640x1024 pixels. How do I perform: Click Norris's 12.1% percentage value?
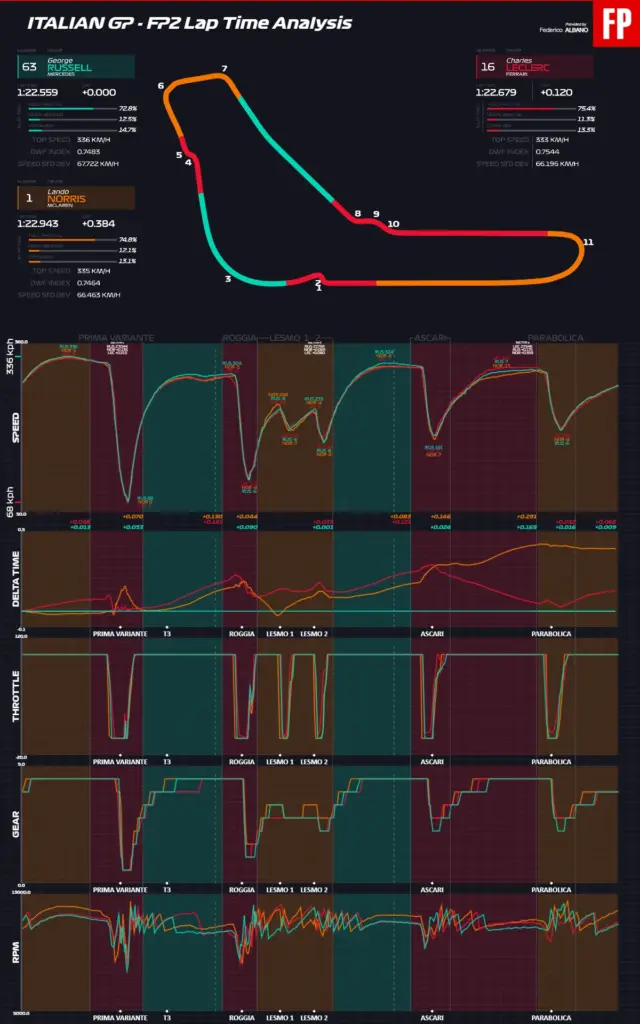pyautogui.click(x=127, y=250)
